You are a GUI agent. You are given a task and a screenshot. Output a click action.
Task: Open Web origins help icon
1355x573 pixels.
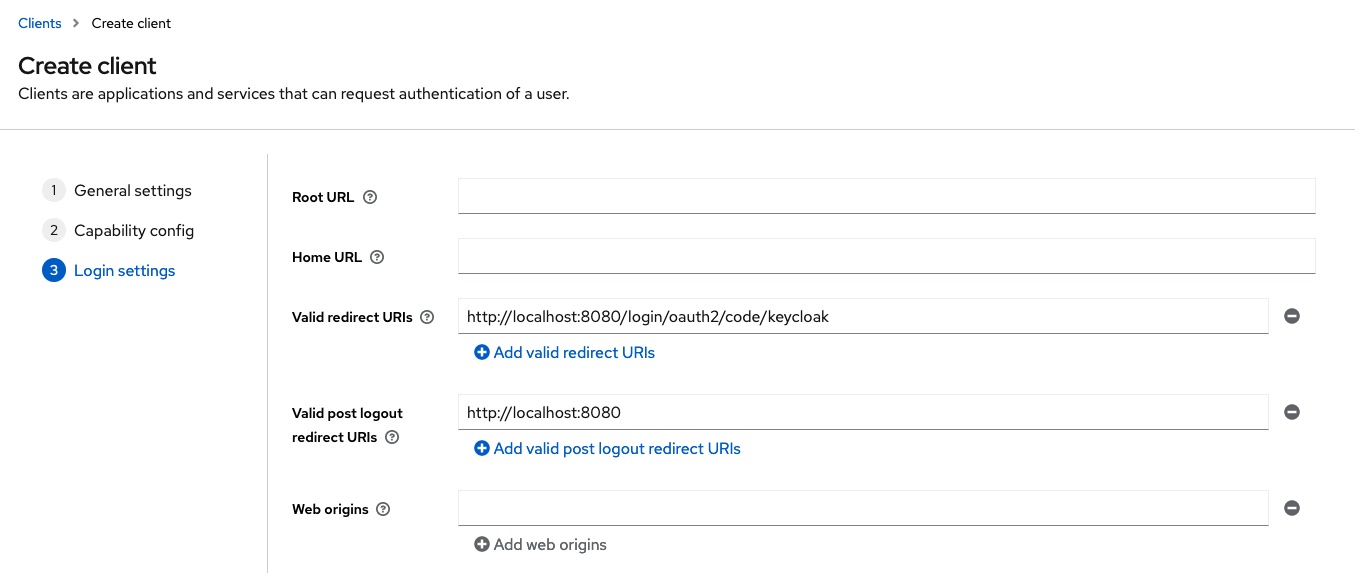tap(383, 509)
